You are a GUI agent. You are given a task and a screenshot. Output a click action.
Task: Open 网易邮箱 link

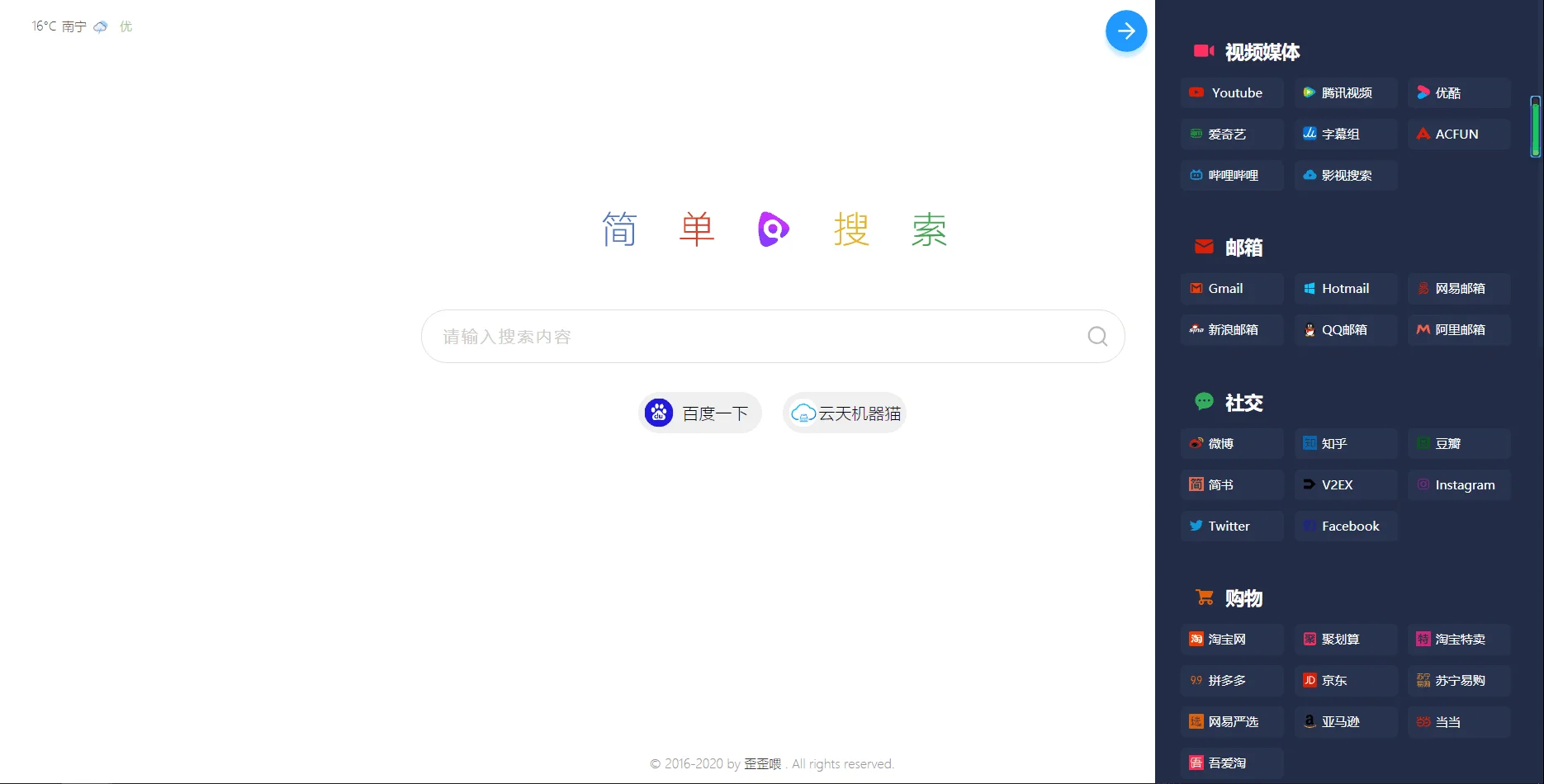(x=1459, y=289)
